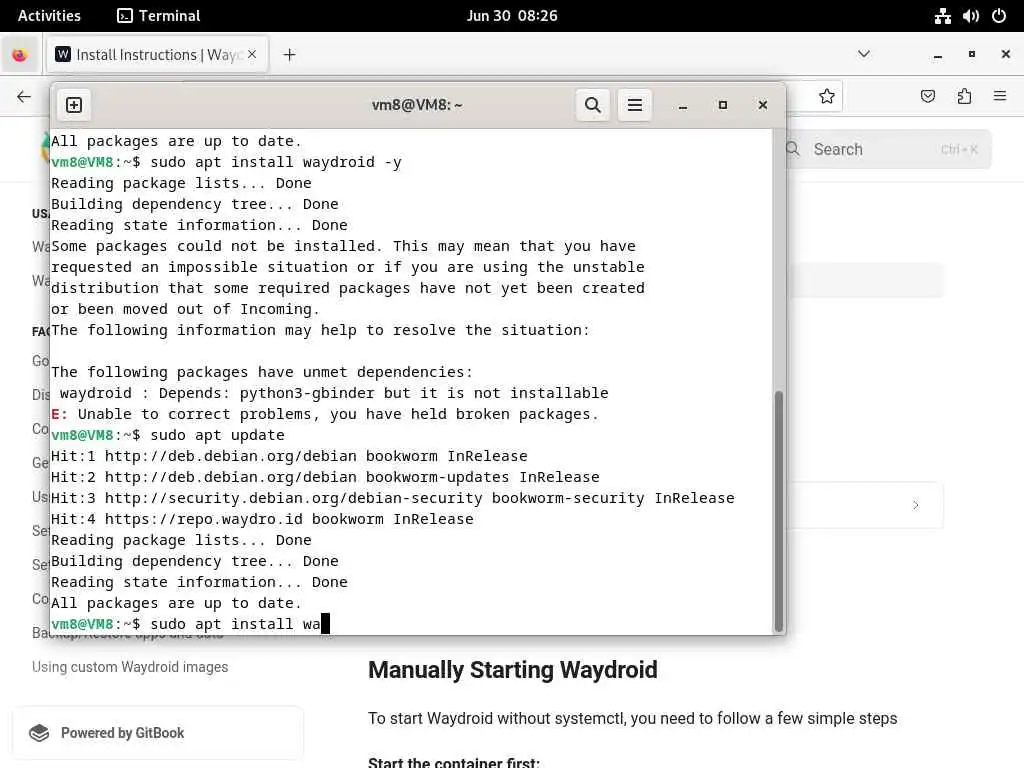
Task: Open a new terminal tab icon
Action: [x=74, y=105]
